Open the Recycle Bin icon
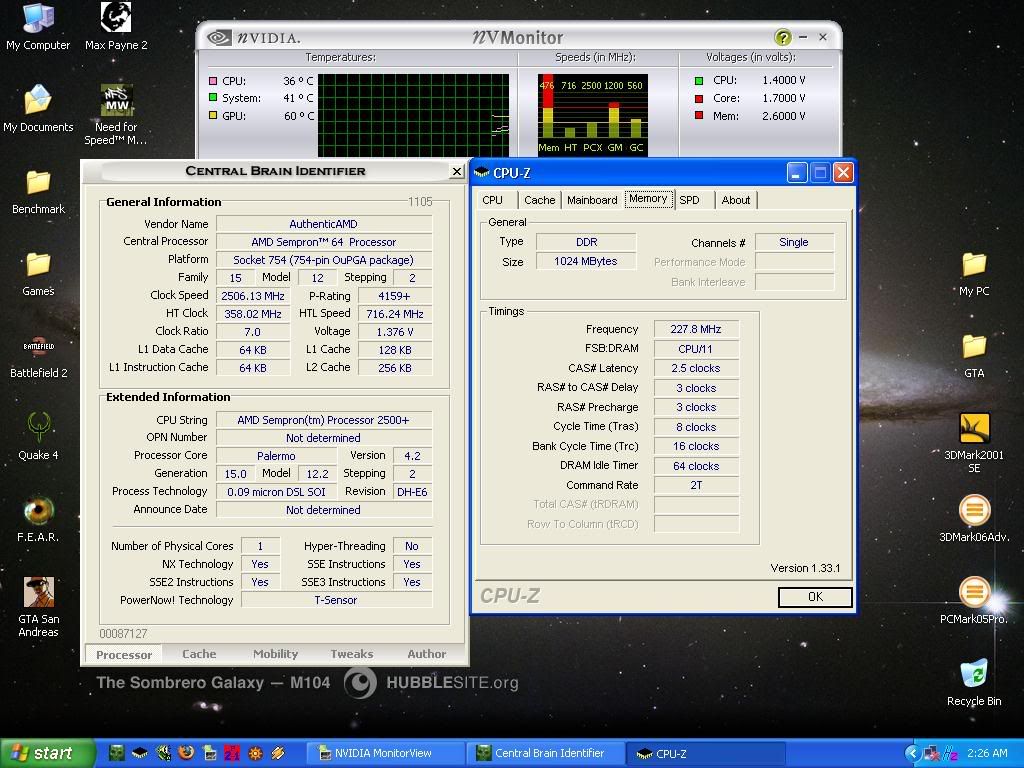Viewport: 1024px width, 768px height. click(x=973, y=674)
